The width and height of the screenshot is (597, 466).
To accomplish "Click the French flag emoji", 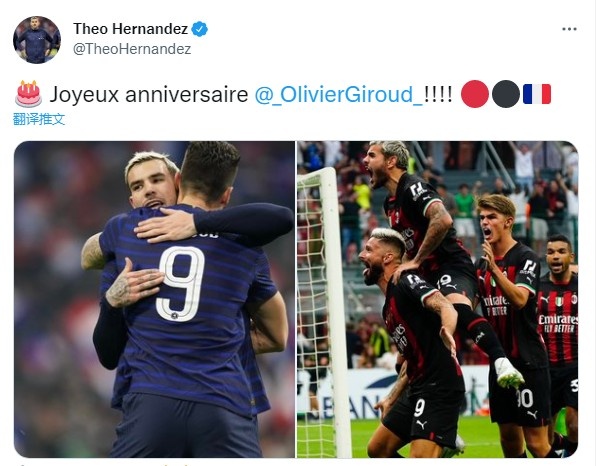I will [x=537, y=94].
